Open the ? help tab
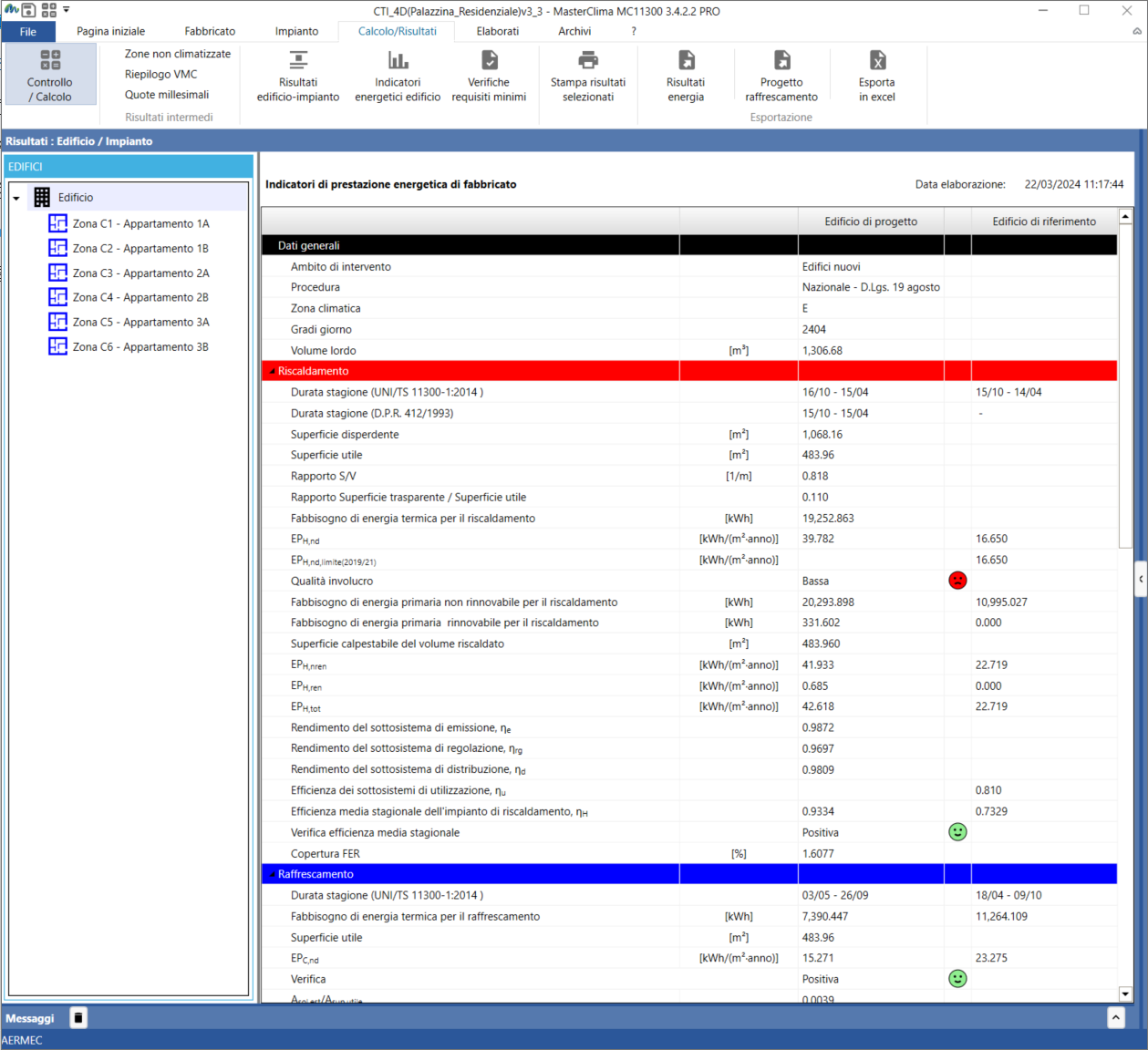This screenshot has width=1148, height=1050. tap(634, 31)
